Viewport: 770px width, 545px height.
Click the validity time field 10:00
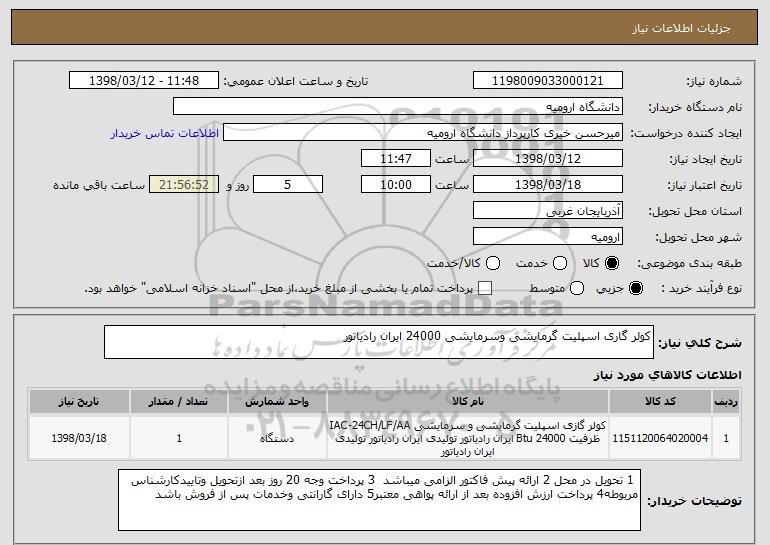pos(396,185)
